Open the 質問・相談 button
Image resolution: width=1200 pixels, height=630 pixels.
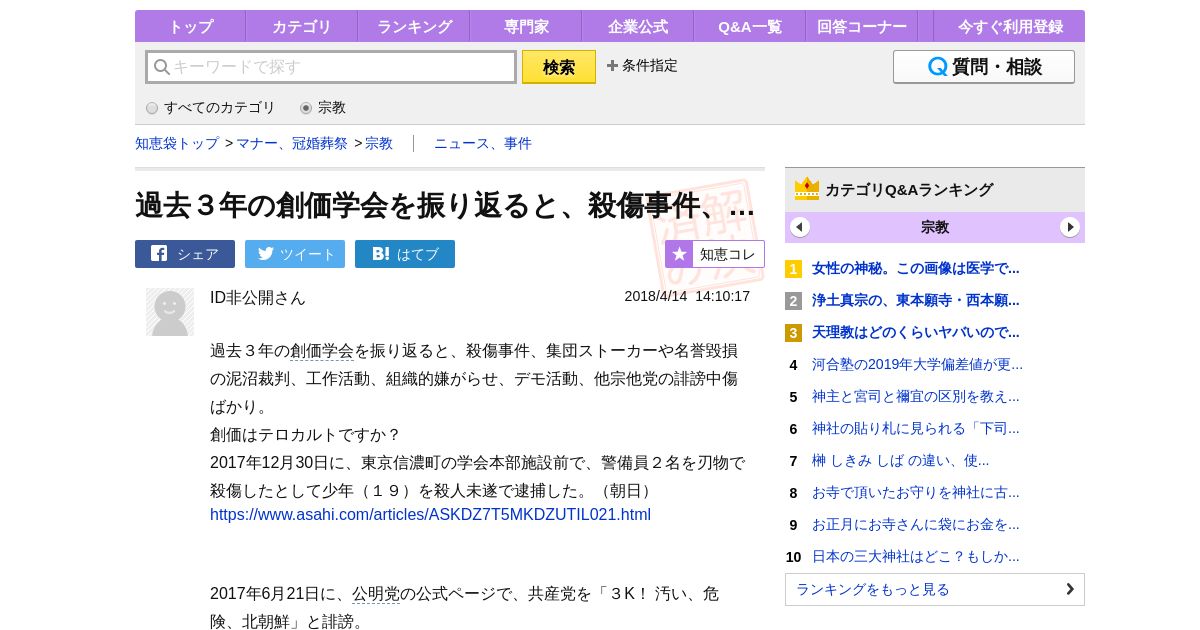(x=984, y=67)
